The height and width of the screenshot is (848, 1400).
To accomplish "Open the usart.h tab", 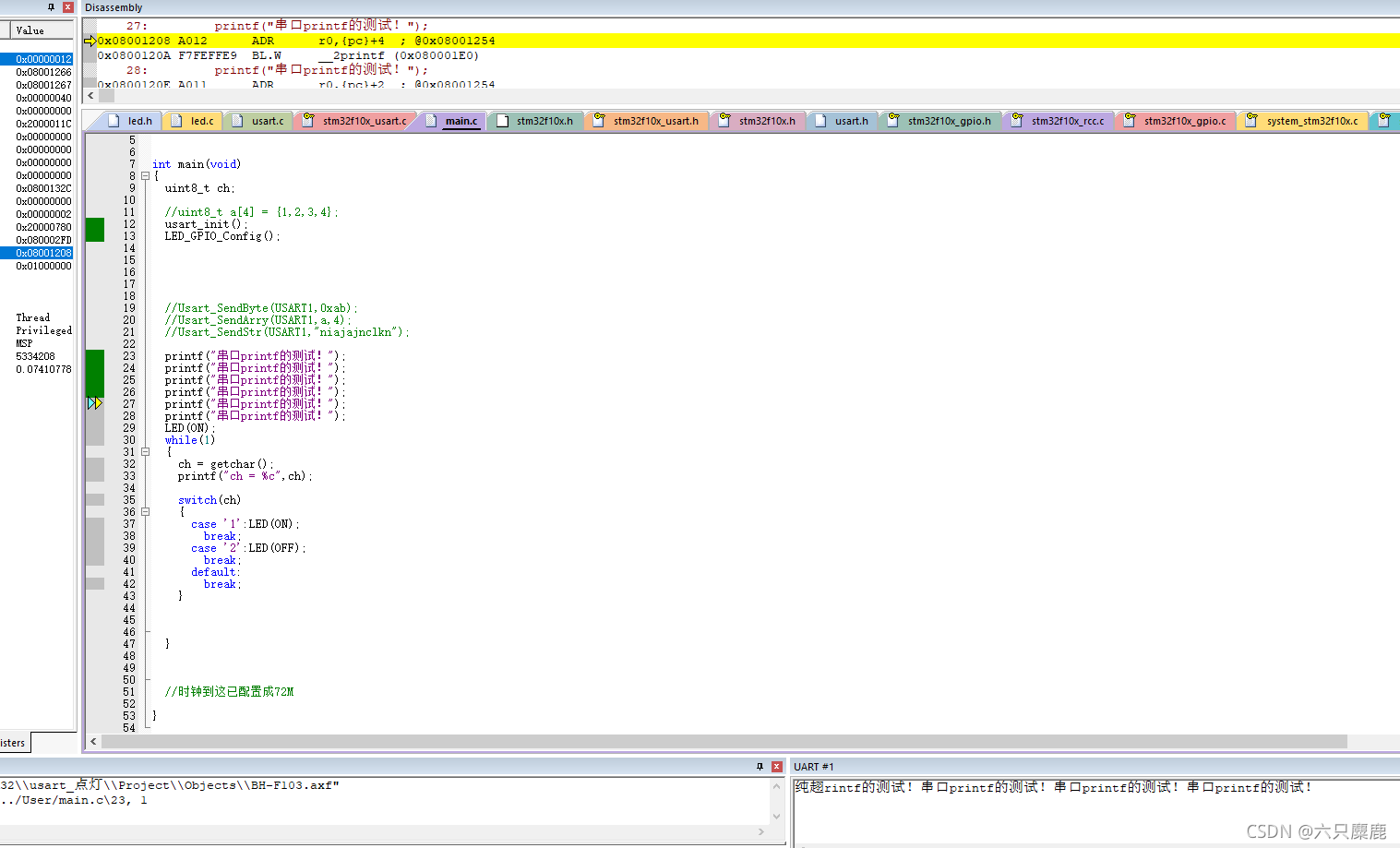I will [x=842, y=121].
